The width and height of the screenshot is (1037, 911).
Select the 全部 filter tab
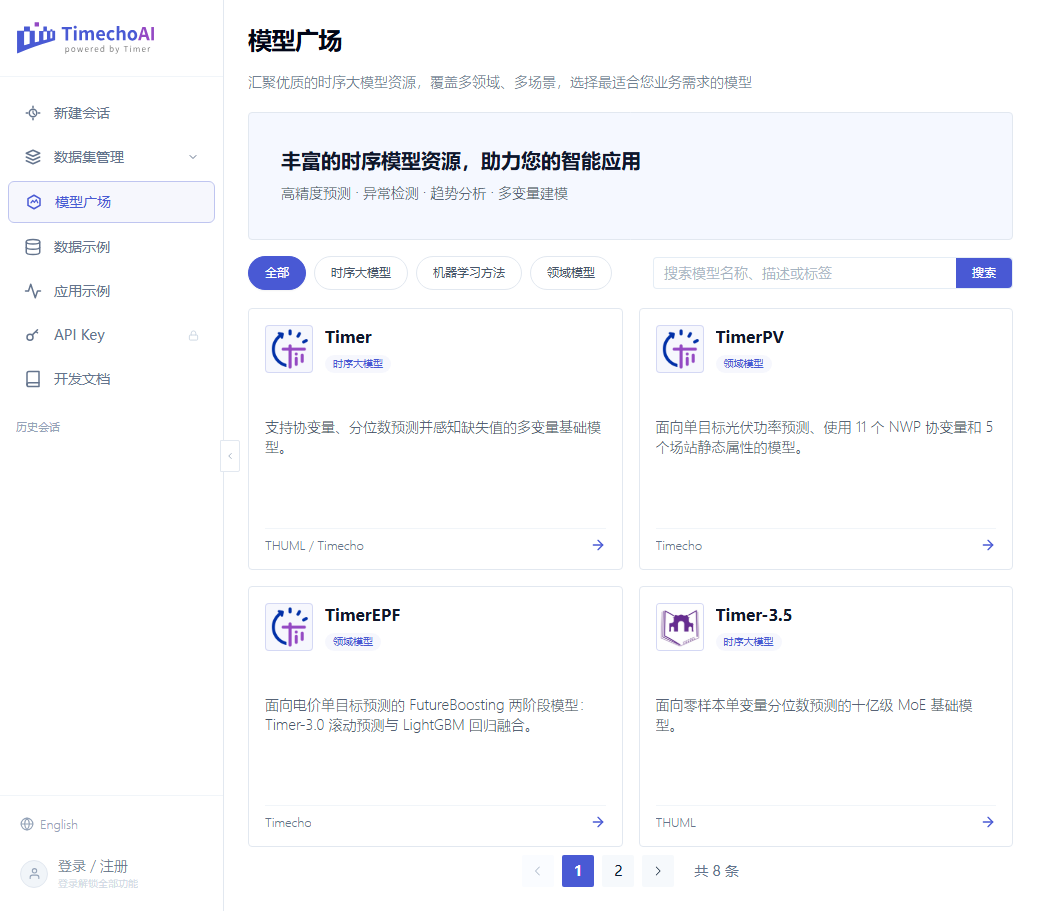[x=277, y=273]
